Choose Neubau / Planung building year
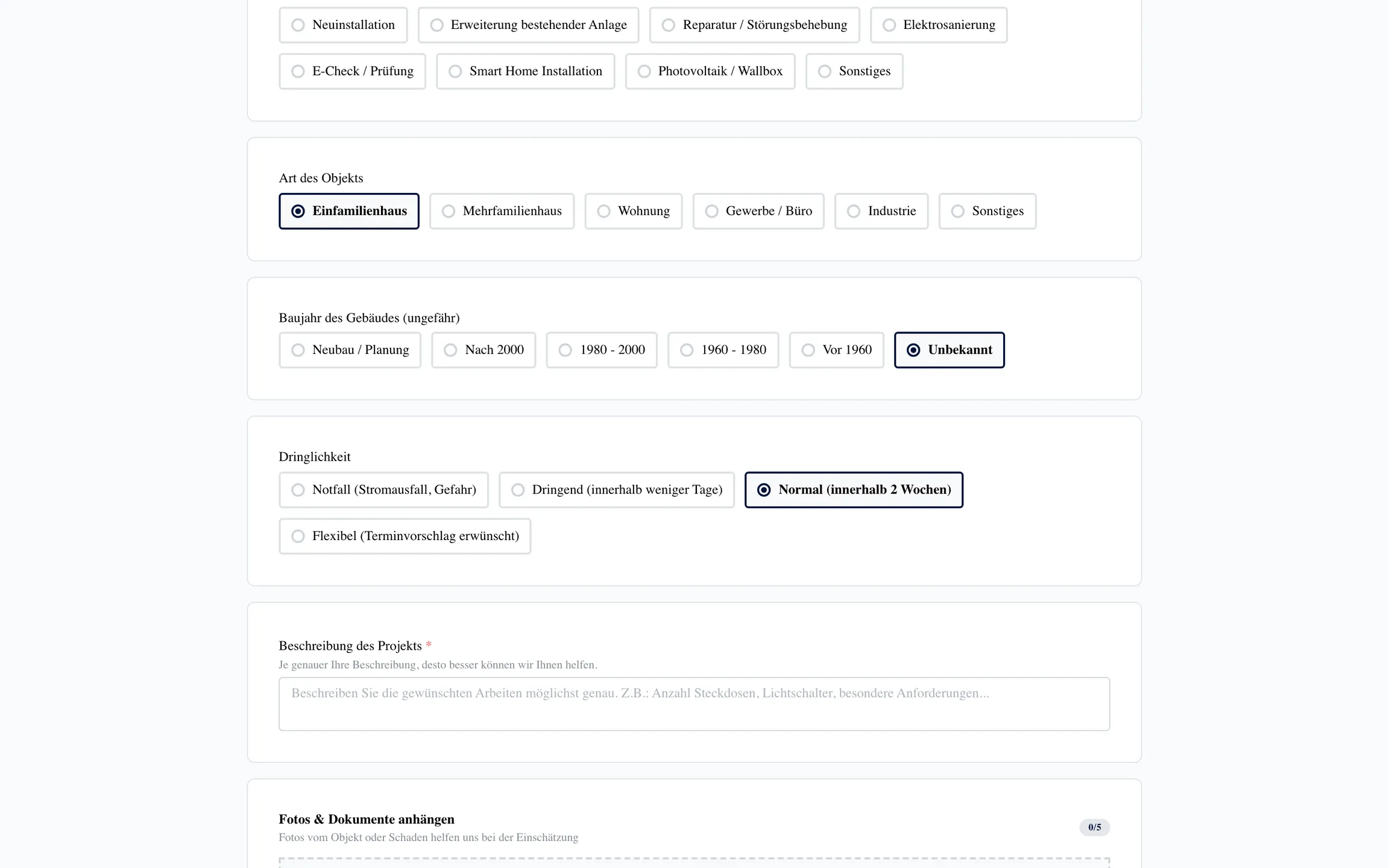This screenshot has height=868, width=1389. click(x=350, y=350)
